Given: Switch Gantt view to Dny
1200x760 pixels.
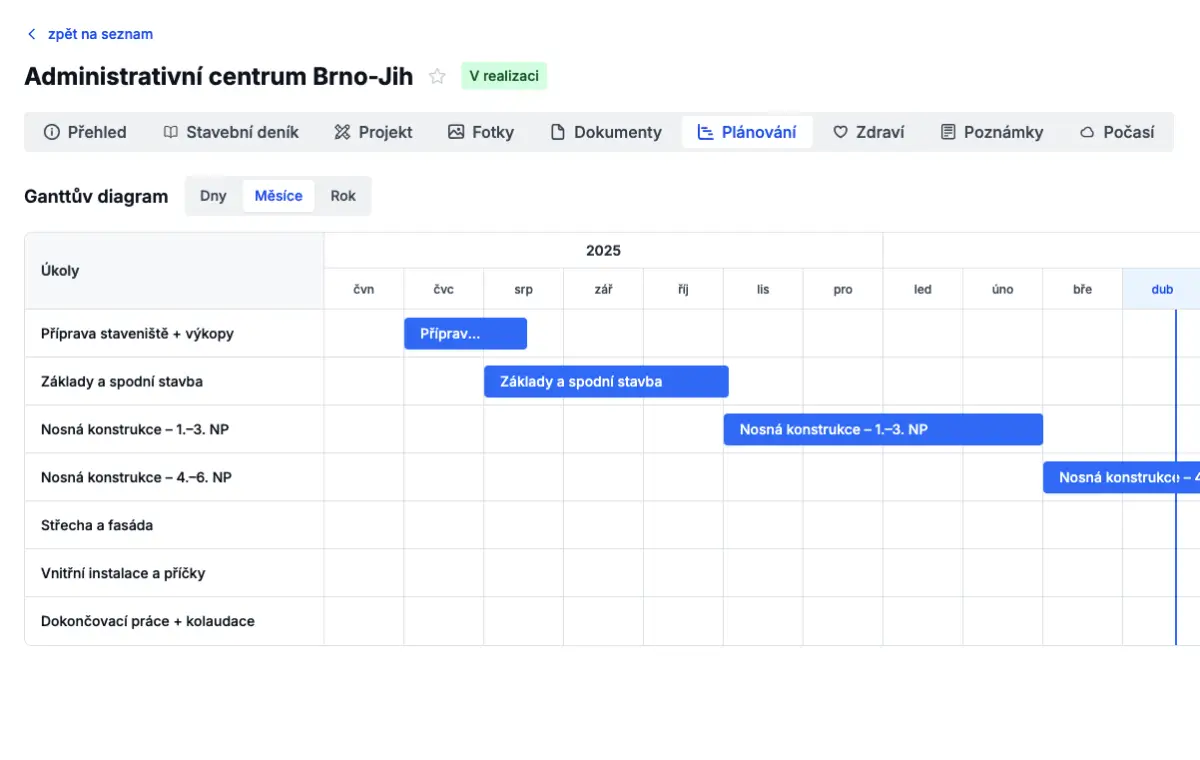Looking at the screenshot, I should tap(213, 196).
